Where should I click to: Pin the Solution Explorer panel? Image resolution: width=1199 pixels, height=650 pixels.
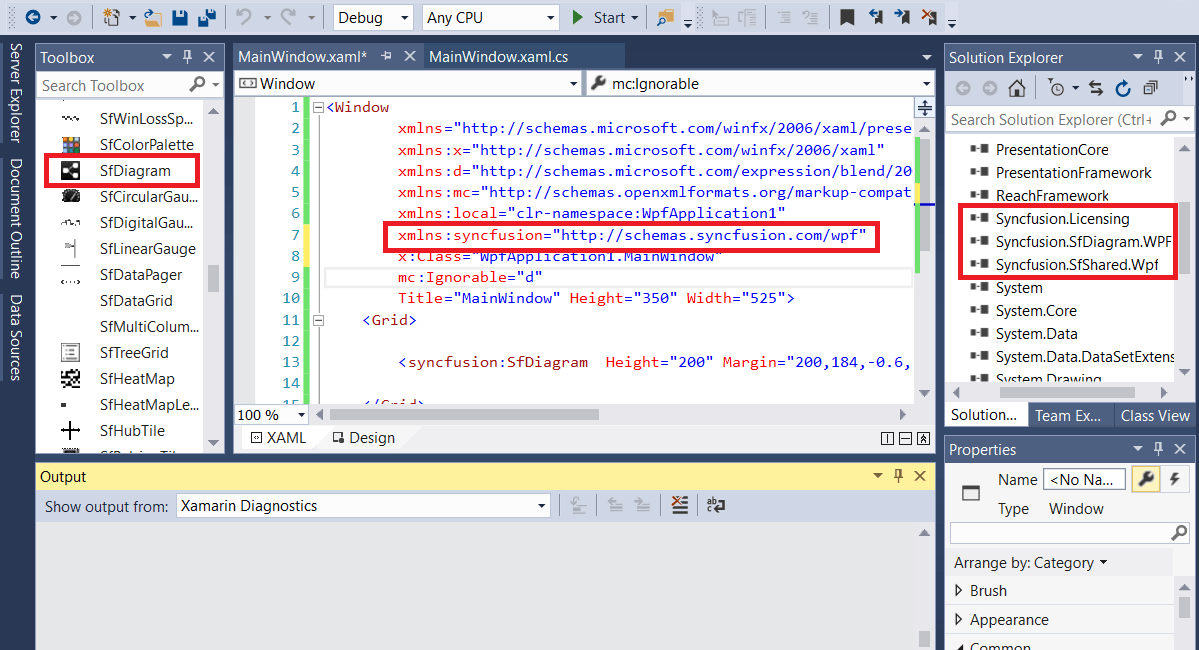1159,56
